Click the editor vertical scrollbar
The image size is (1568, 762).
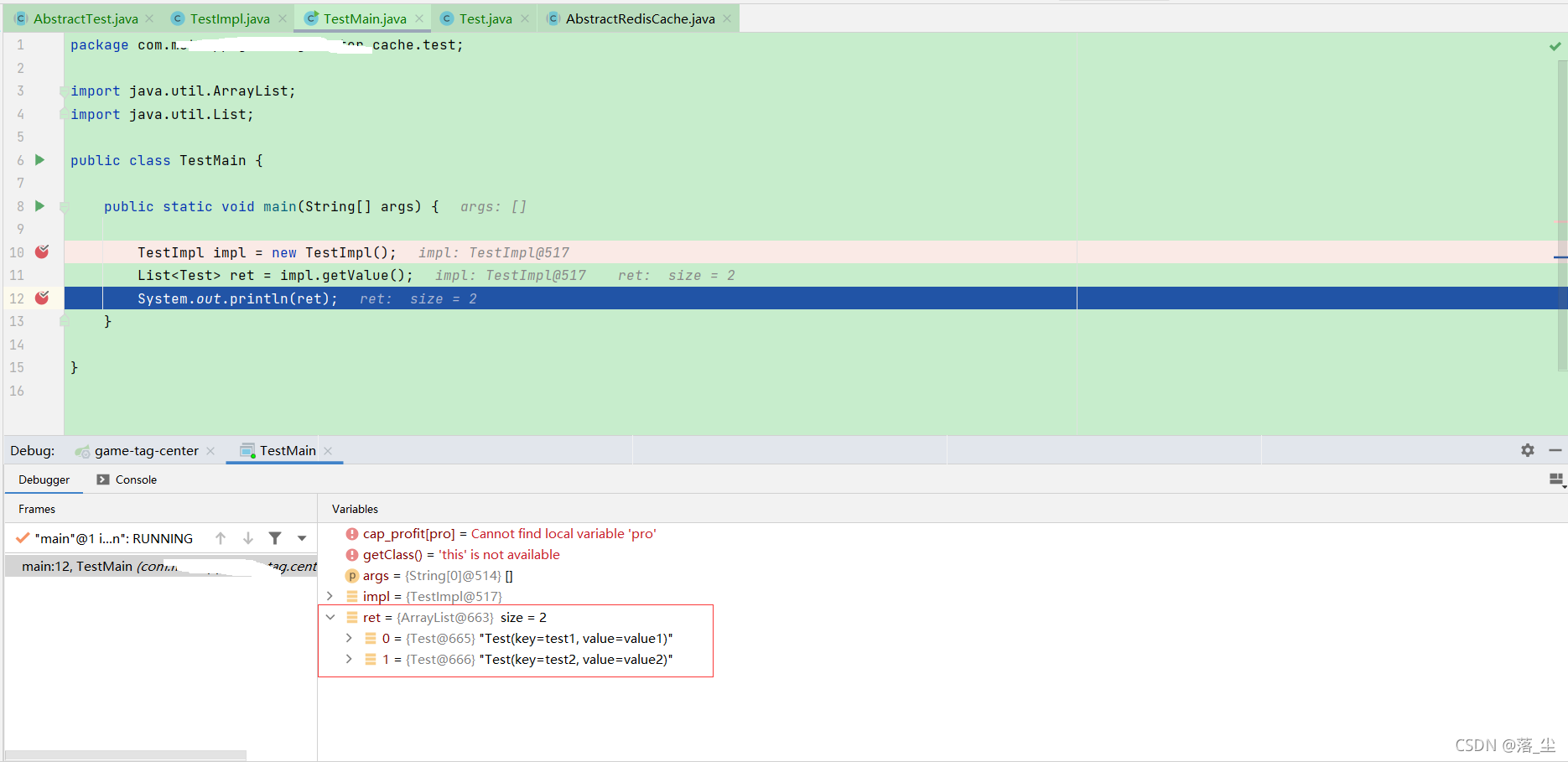point(1562,214)
